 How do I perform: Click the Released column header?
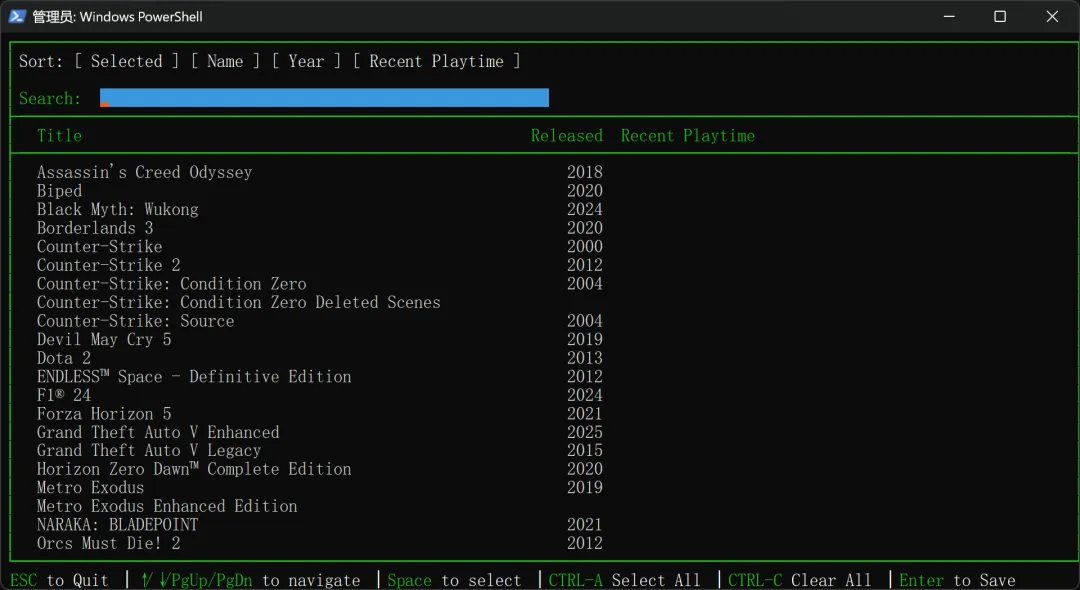[566, 136]
